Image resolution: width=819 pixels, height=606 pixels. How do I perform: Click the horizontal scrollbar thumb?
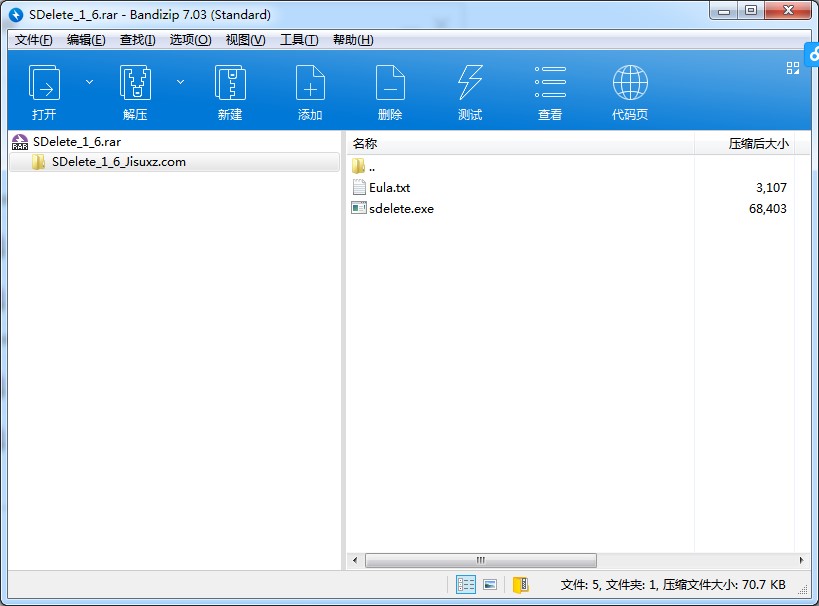(x=481, y=561)
